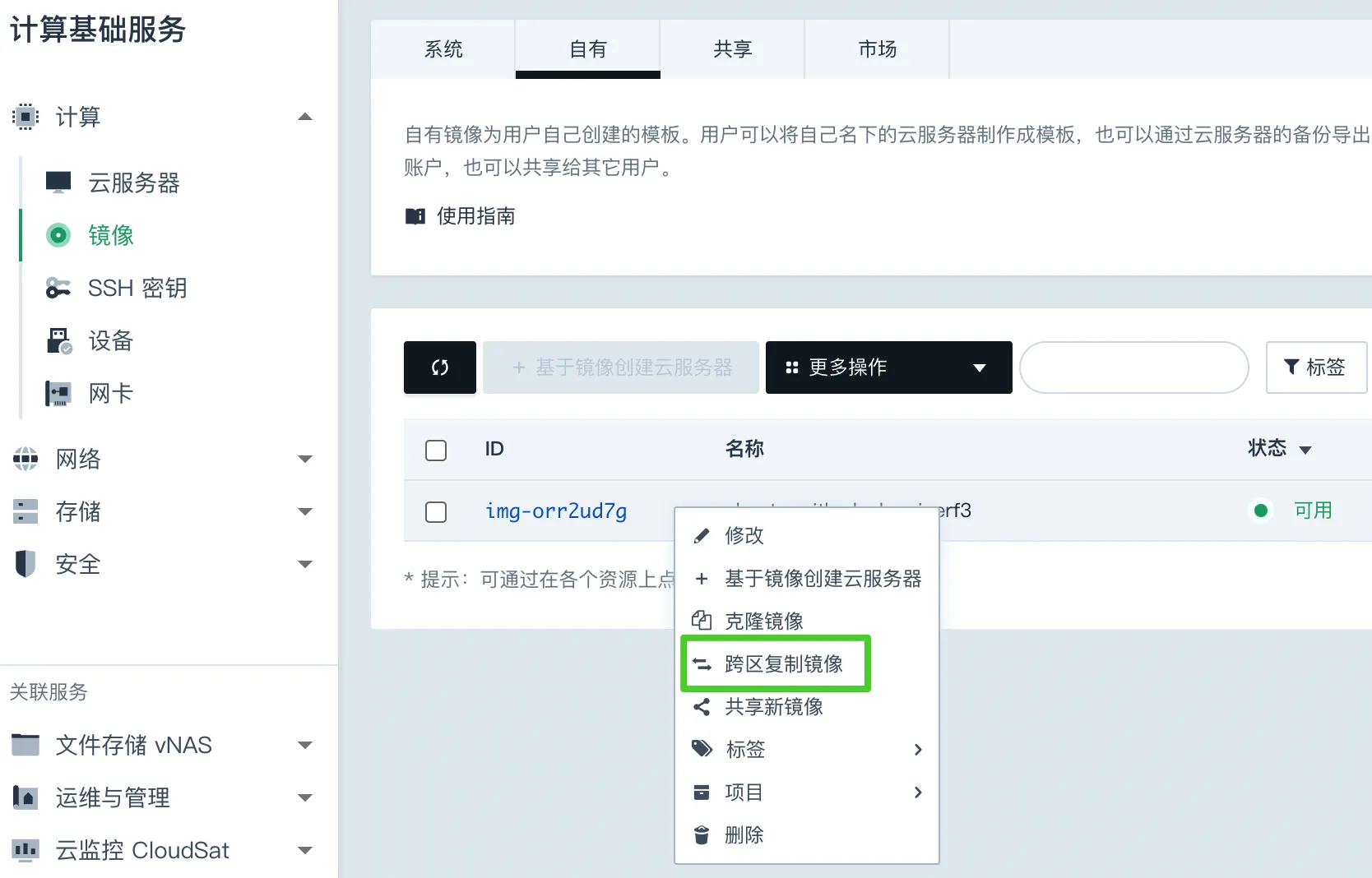Select 基于镜像创建云服务器 menu entry
Image resolution: width=1372 pixels, height=878 pixels.
pos(807,579)
